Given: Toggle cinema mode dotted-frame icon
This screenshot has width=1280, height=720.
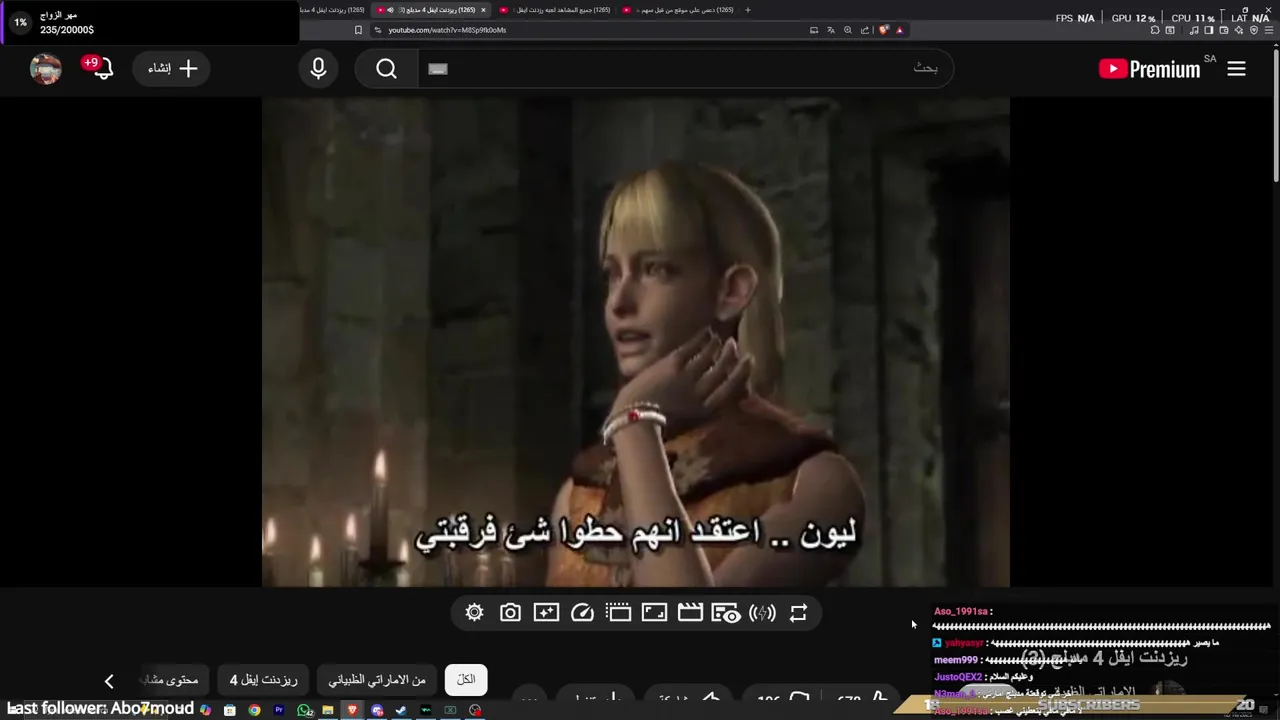Looking at the screenshot, I should (x=618, y=613).
